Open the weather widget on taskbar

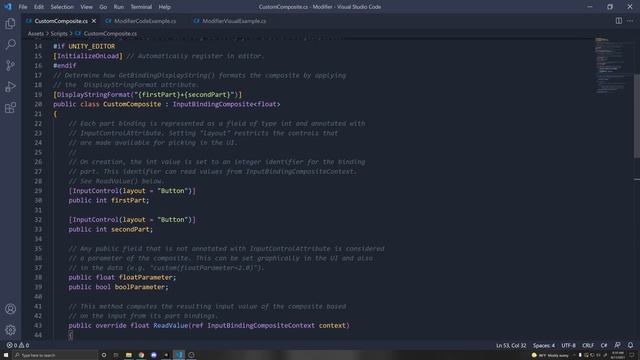tap(550, 355)
